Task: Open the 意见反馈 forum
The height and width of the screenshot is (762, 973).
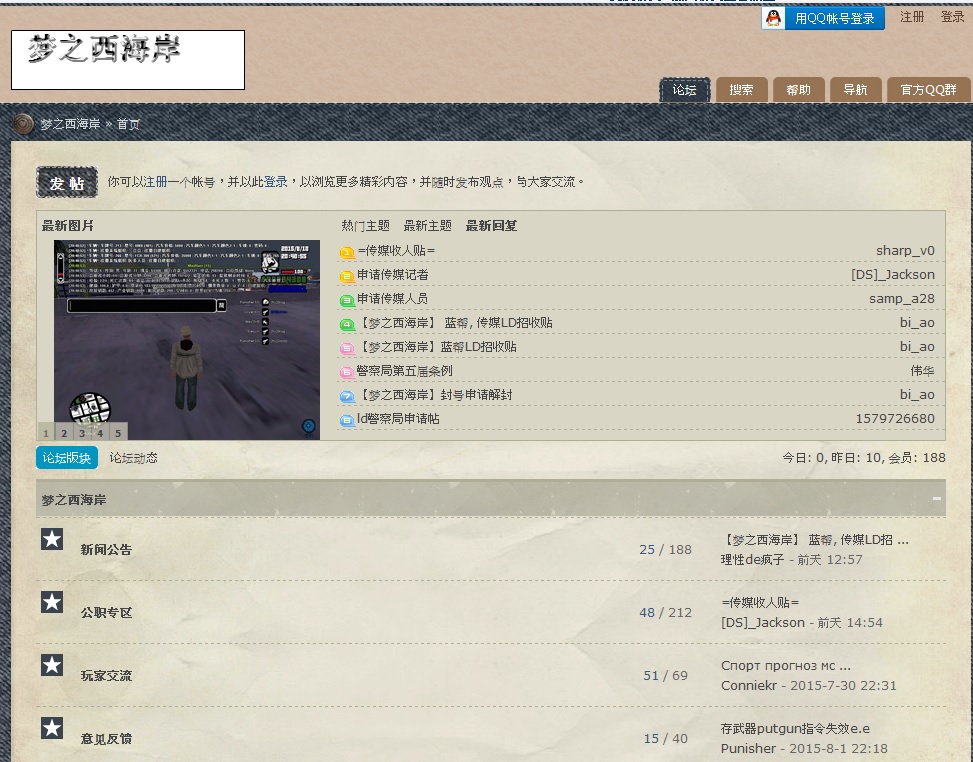Action: pos(106,740)
